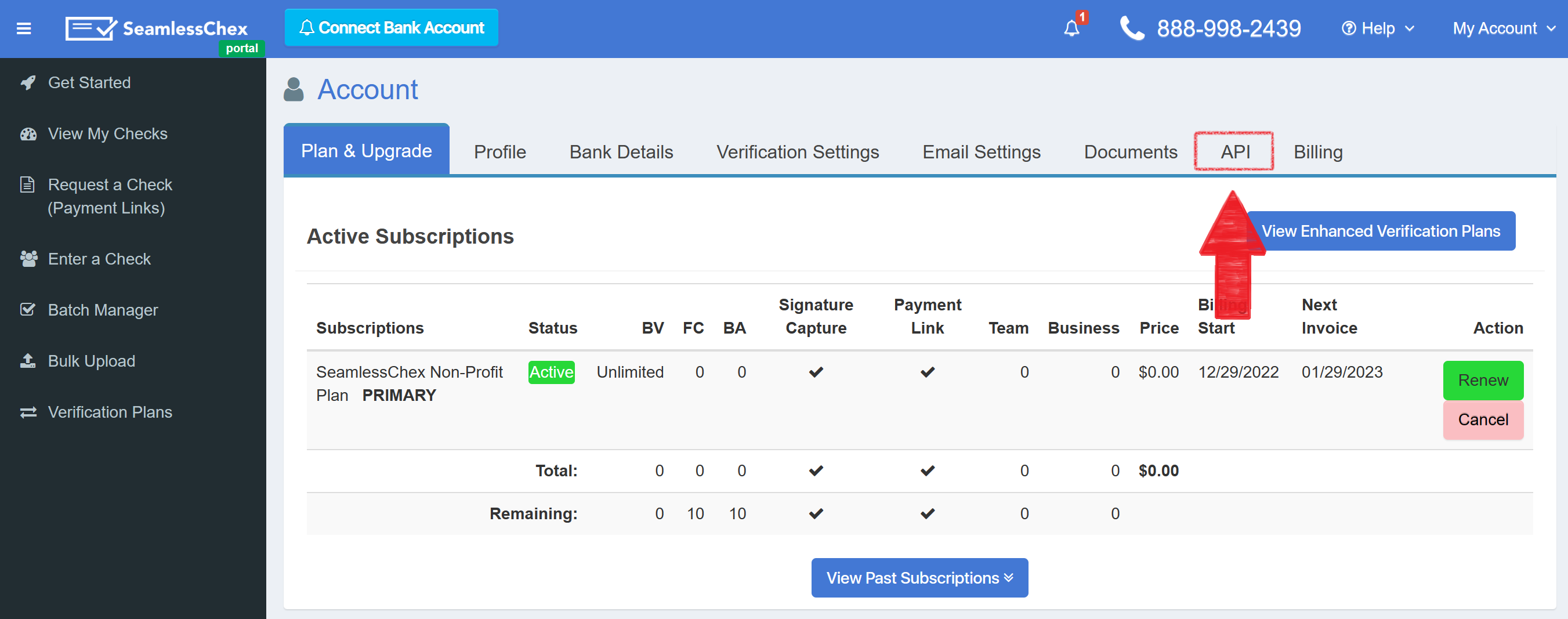This screenshot has height=619, width=1568.
Task: Click the Remaining row label
Action: tap(533, 513)
